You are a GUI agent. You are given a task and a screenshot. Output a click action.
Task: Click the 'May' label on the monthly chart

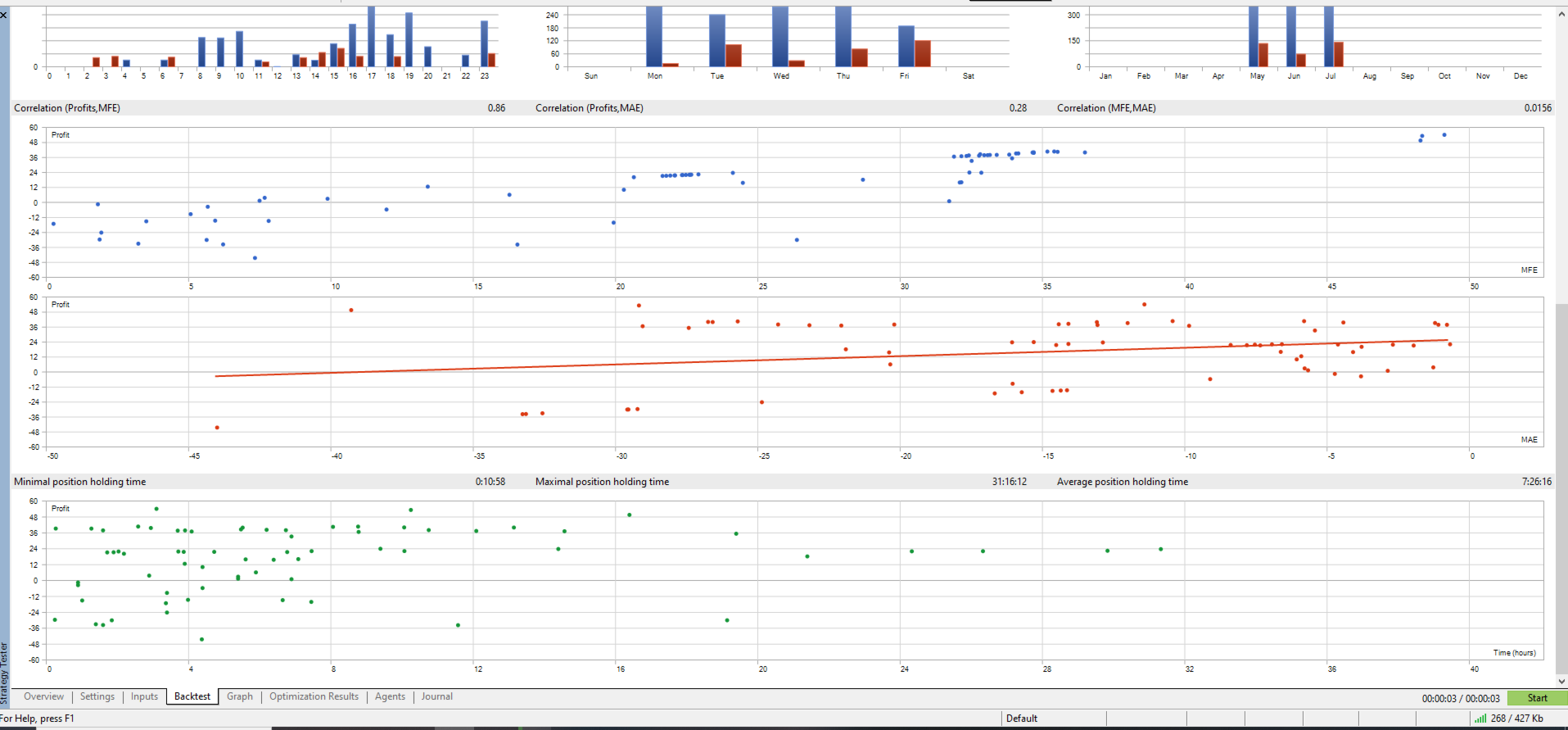(1257, 76)
